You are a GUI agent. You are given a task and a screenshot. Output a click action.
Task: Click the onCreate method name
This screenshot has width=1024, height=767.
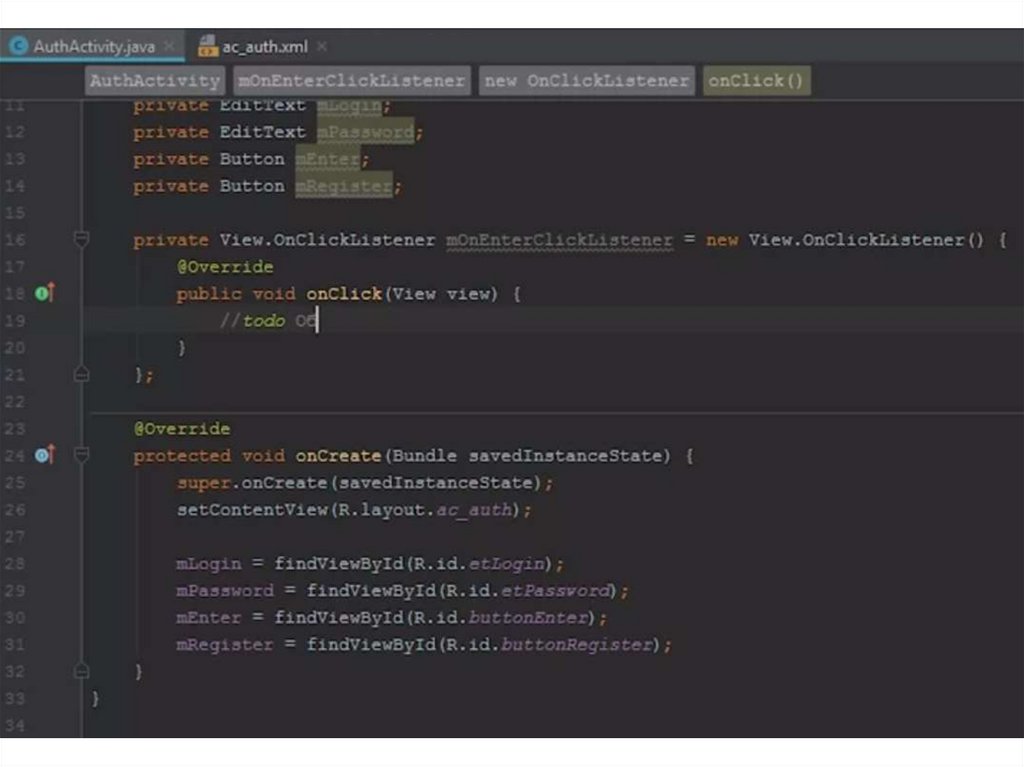point(338,455)
